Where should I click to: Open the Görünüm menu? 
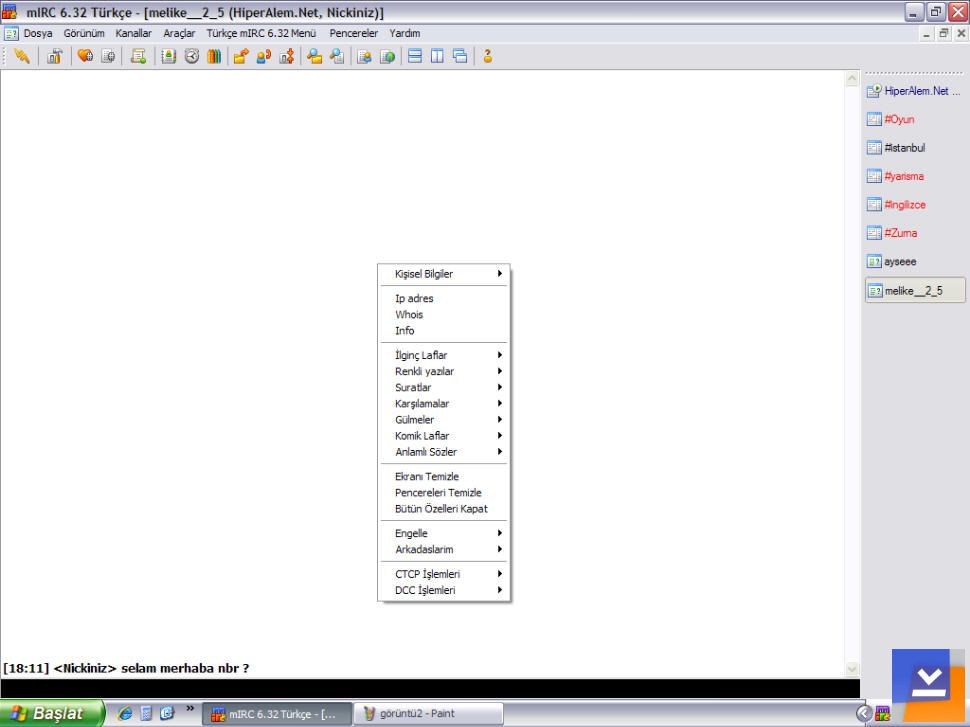(84, 33)
